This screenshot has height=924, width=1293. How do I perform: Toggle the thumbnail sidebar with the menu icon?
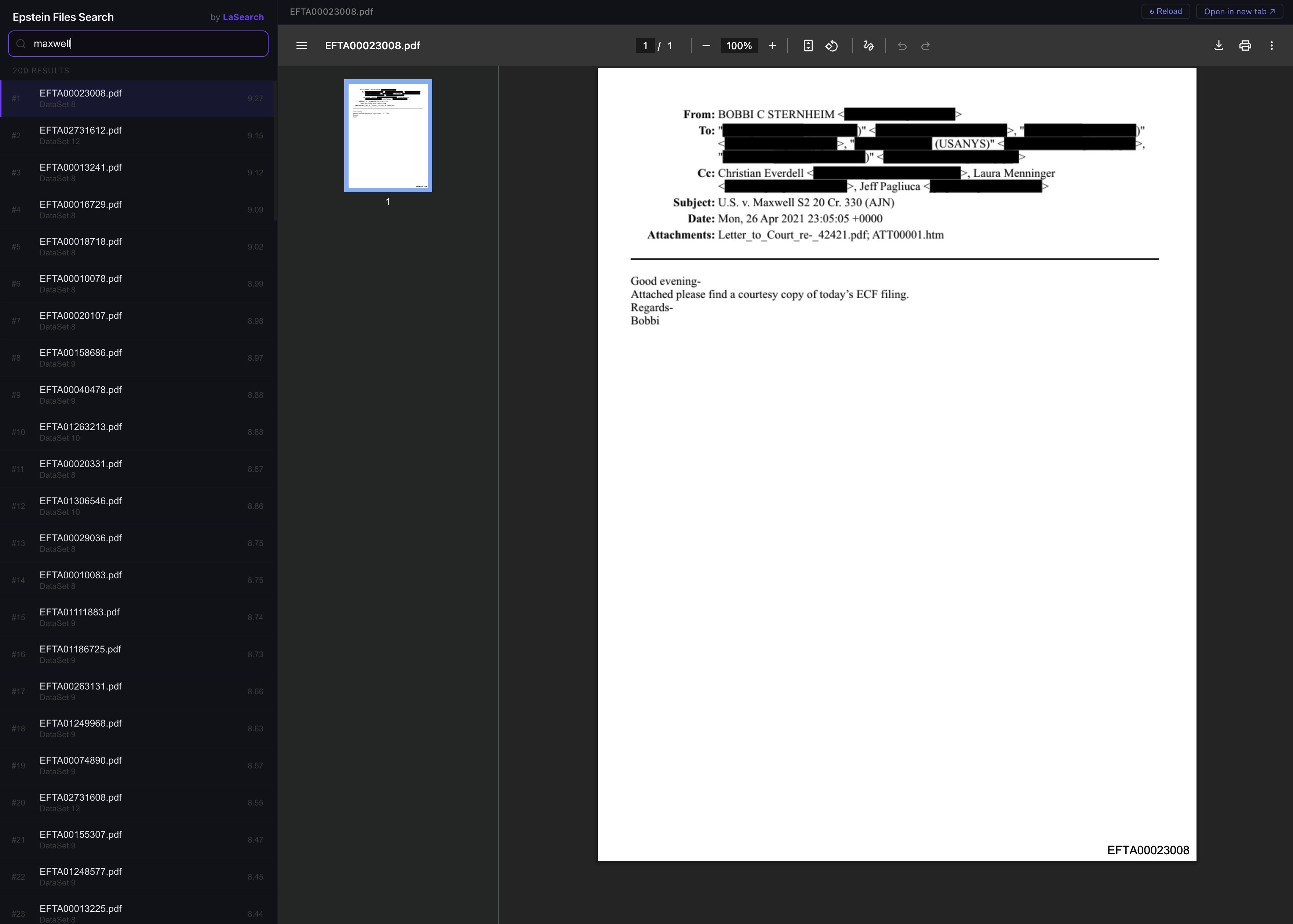(302, 46)
